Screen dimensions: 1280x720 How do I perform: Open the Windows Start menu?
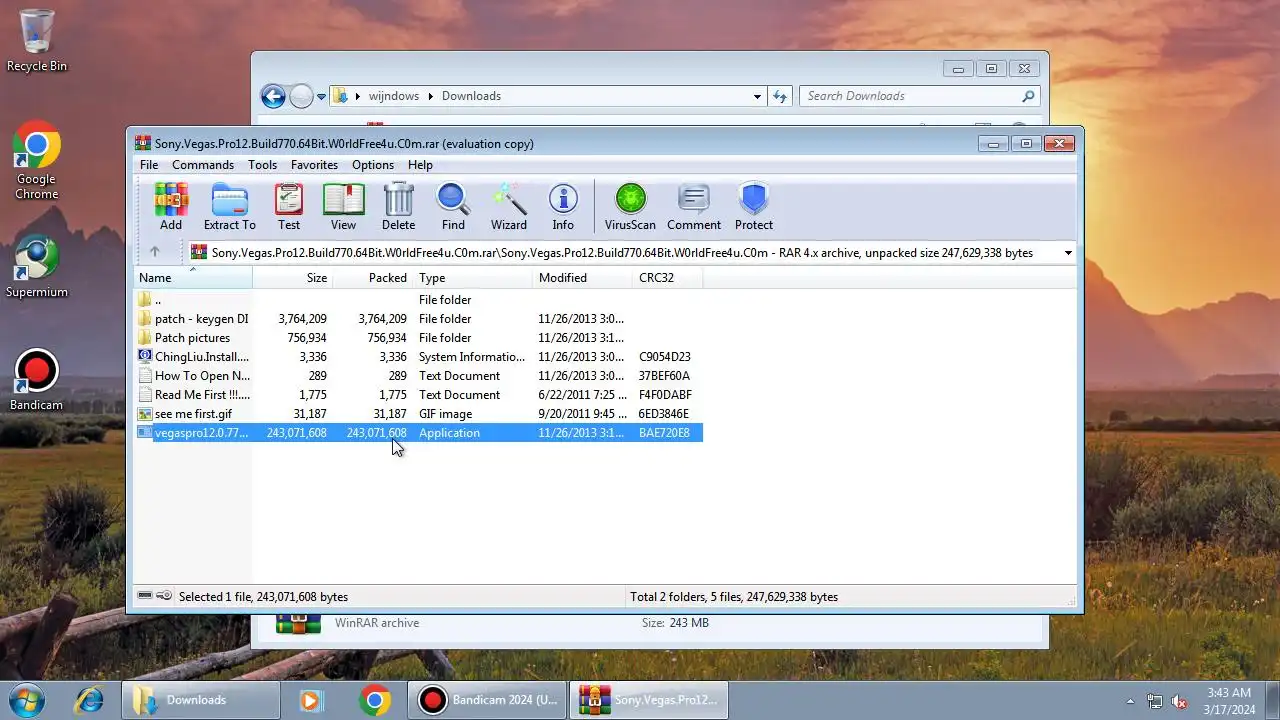click(x=27, y=700)
